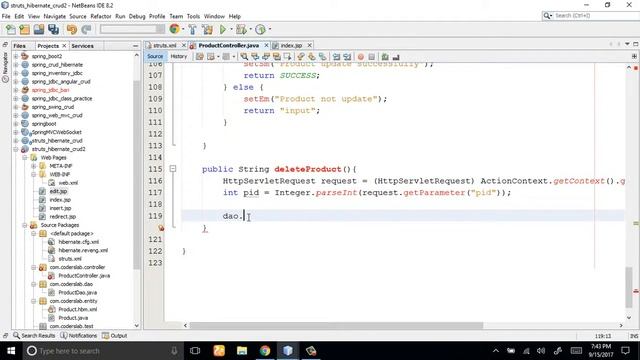Click the Save All toolbar icon

pyautogui.click(x=53, y=29)
